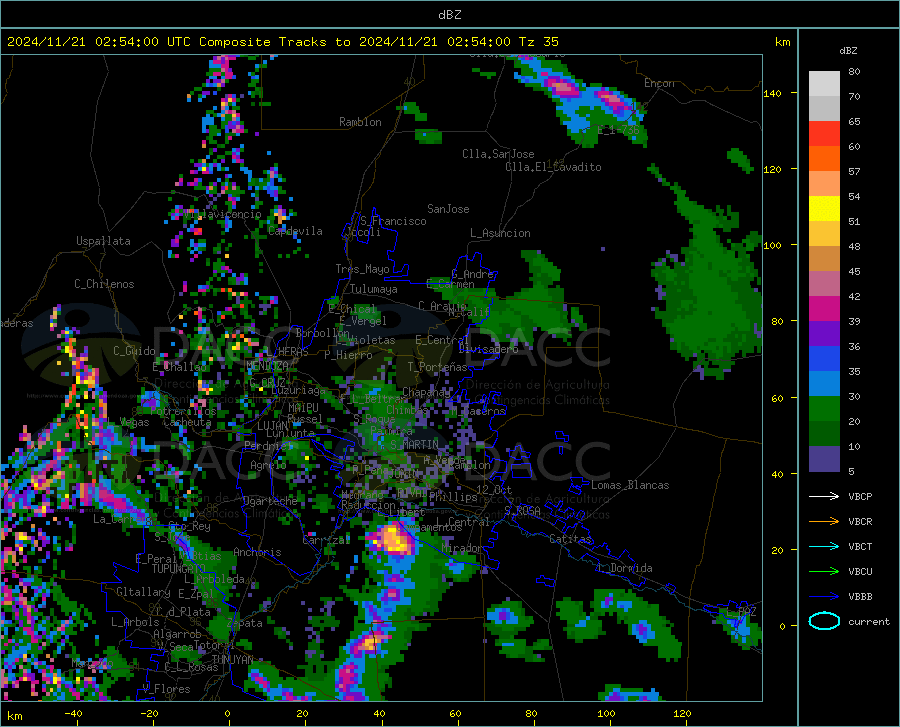Select the magenta 42–39 dBZ swatch
This screenshot has height=727, width=900.
coord(824,309)
